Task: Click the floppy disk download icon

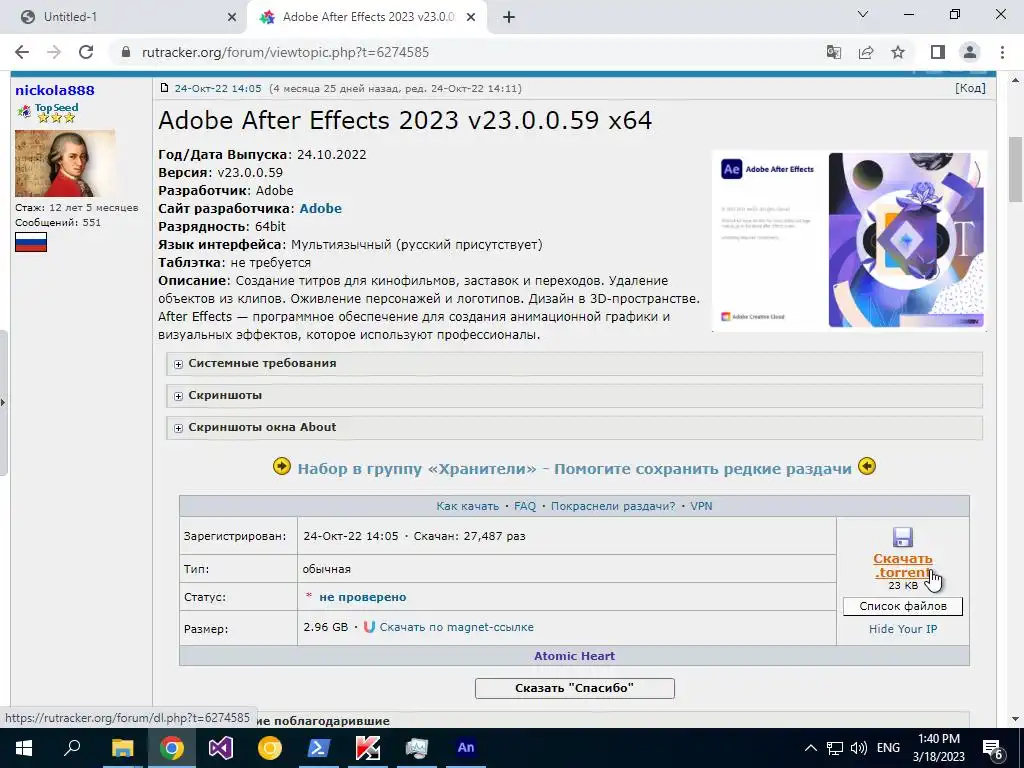Action: (x=903, y=537)
